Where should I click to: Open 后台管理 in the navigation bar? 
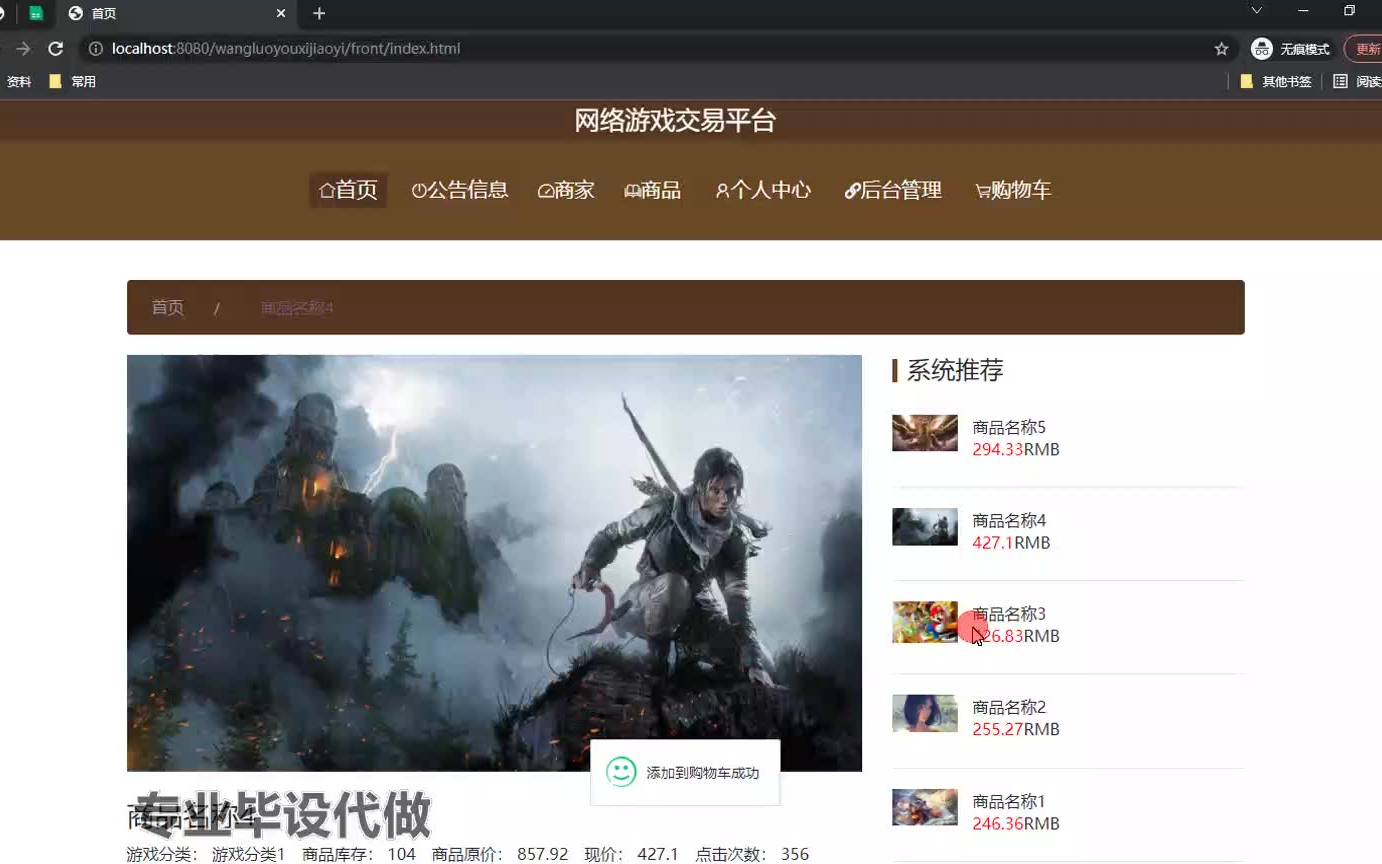pyautogui.click(x=893, y=190)
